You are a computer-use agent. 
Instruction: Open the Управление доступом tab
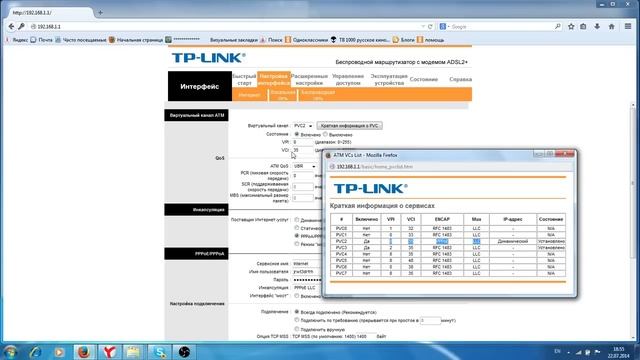coord(348,80)
